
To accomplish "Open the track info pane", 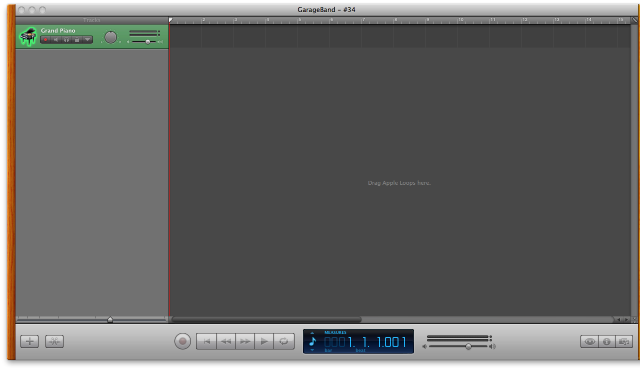I will pyautogui.click(x=607, y=341).
